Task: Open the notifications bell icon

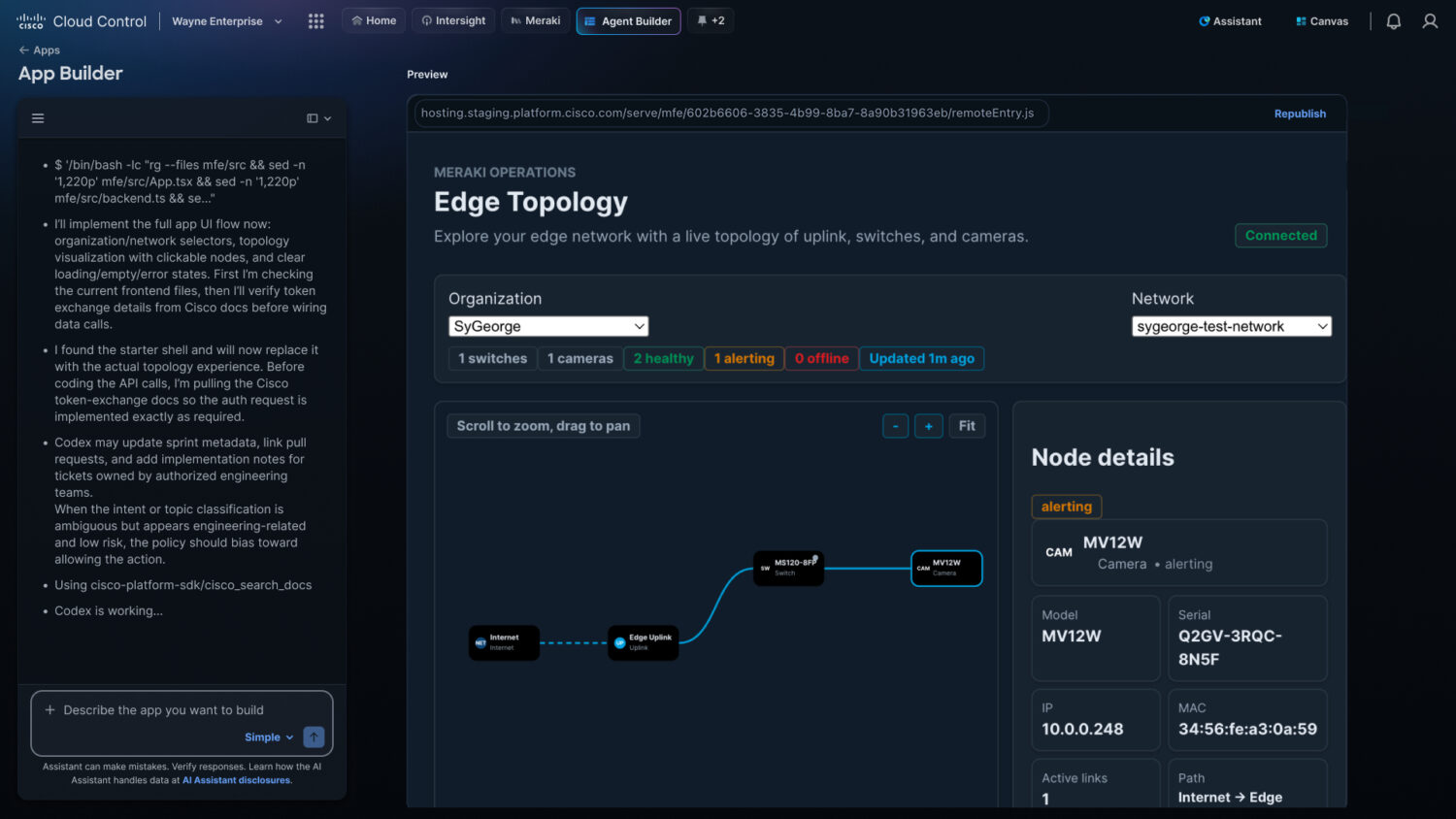Action: [1393, 21]
